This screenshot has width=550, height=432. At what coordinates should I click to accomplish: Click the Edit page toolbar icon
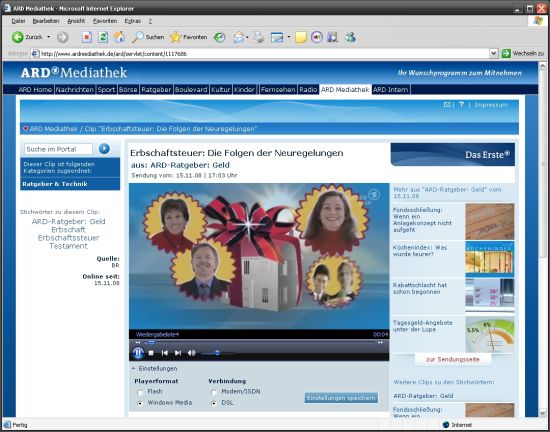277,37
